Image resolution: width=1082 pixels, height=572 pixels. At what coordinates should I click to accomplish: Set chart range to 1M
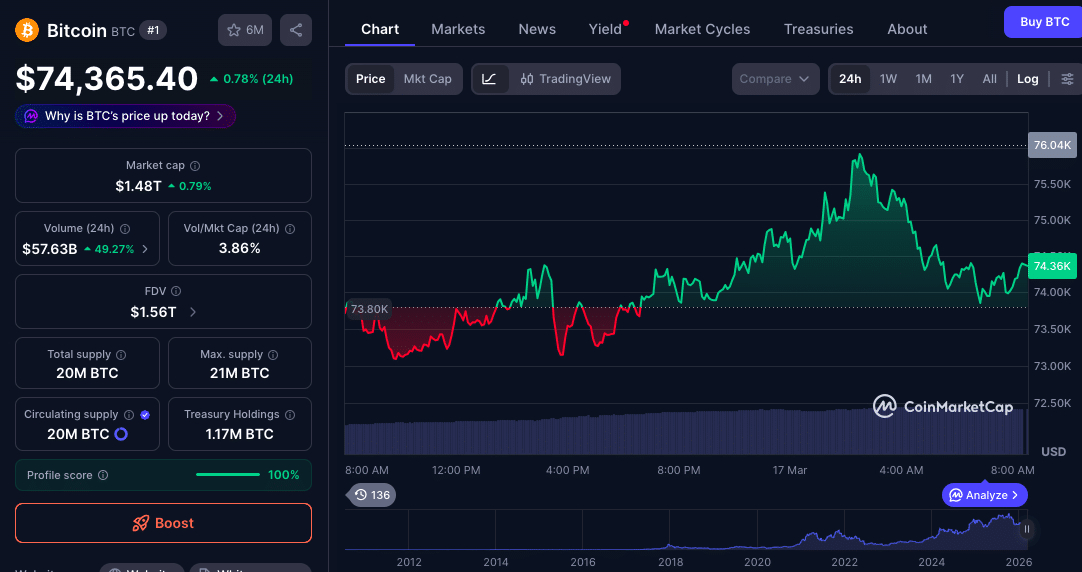pyautogui.click(x=923, y=79)
